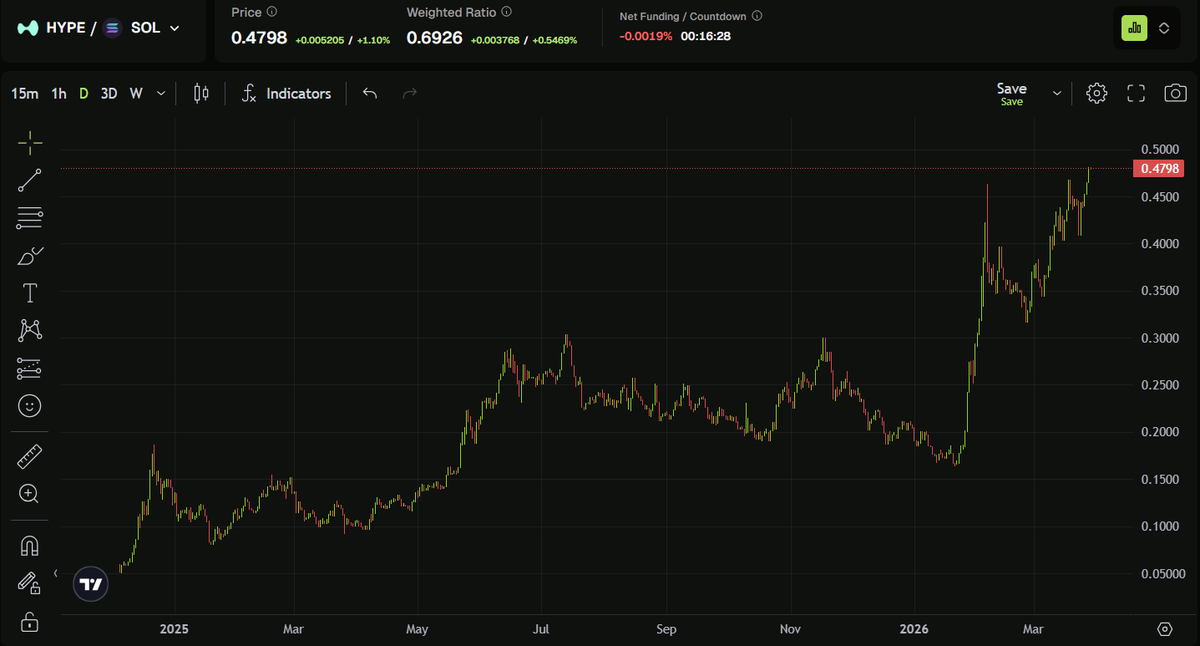
Task: Click the current price label 0.4798
Action: tap(1159, 168)
